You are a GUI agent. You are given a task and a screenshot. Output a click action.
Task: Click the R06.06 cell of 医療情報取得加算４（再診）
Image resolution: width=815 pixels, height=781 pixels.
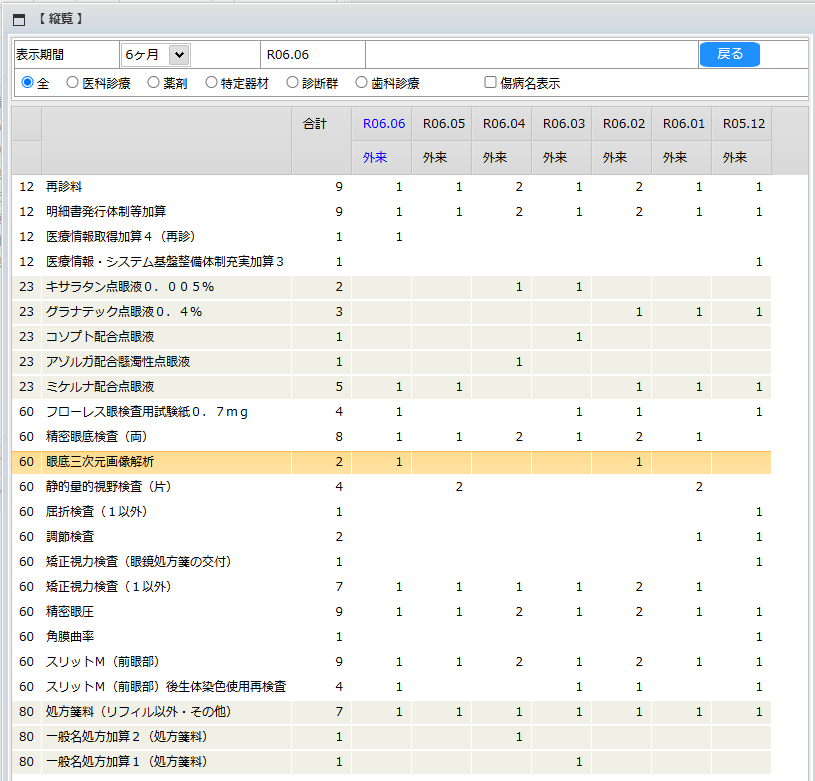coord(382,236)
